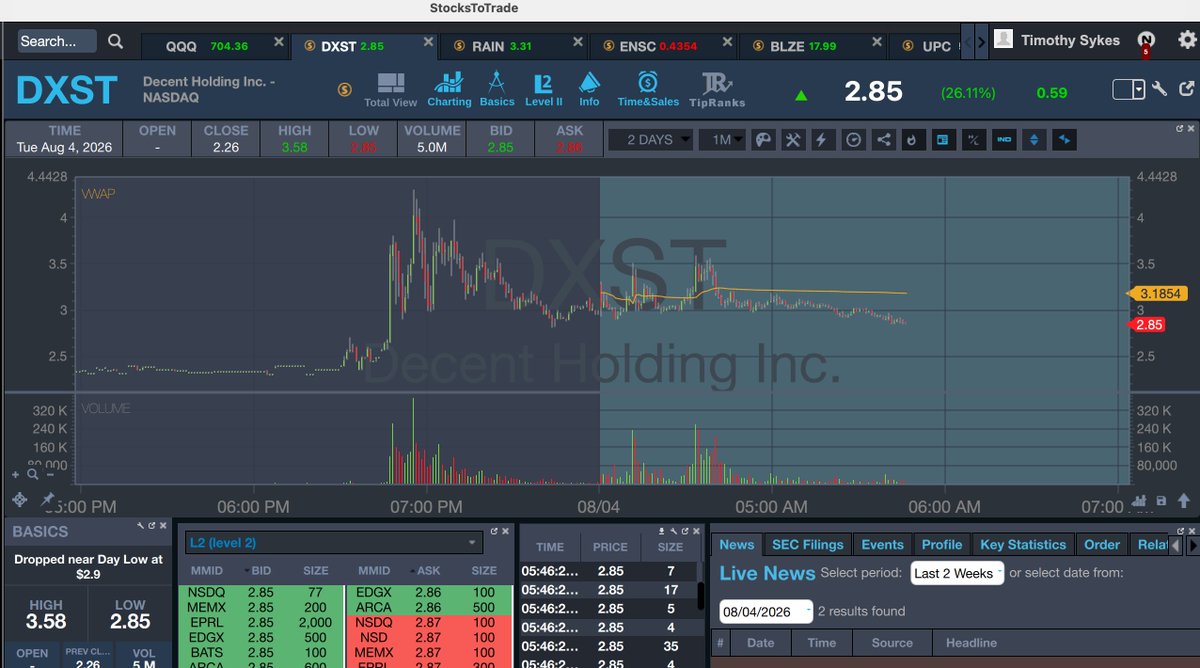Open the 1M interval dropdown

click(x=721, y=140)
